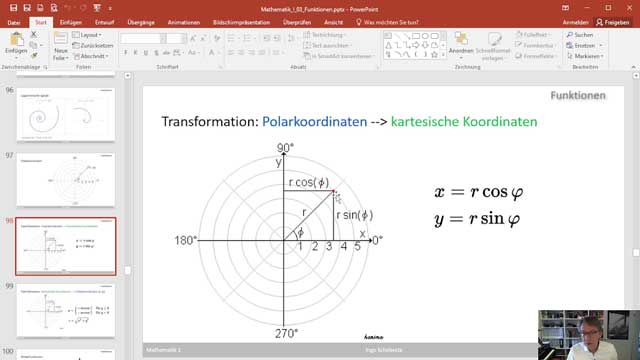Toggle bold (F) formatting
This screenshot has height=360, width=640.
[126, 53]
